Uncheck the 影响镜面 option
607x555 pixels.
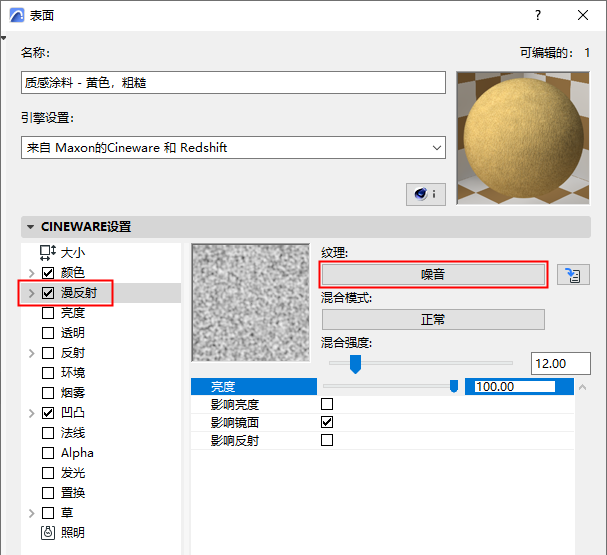327,422
